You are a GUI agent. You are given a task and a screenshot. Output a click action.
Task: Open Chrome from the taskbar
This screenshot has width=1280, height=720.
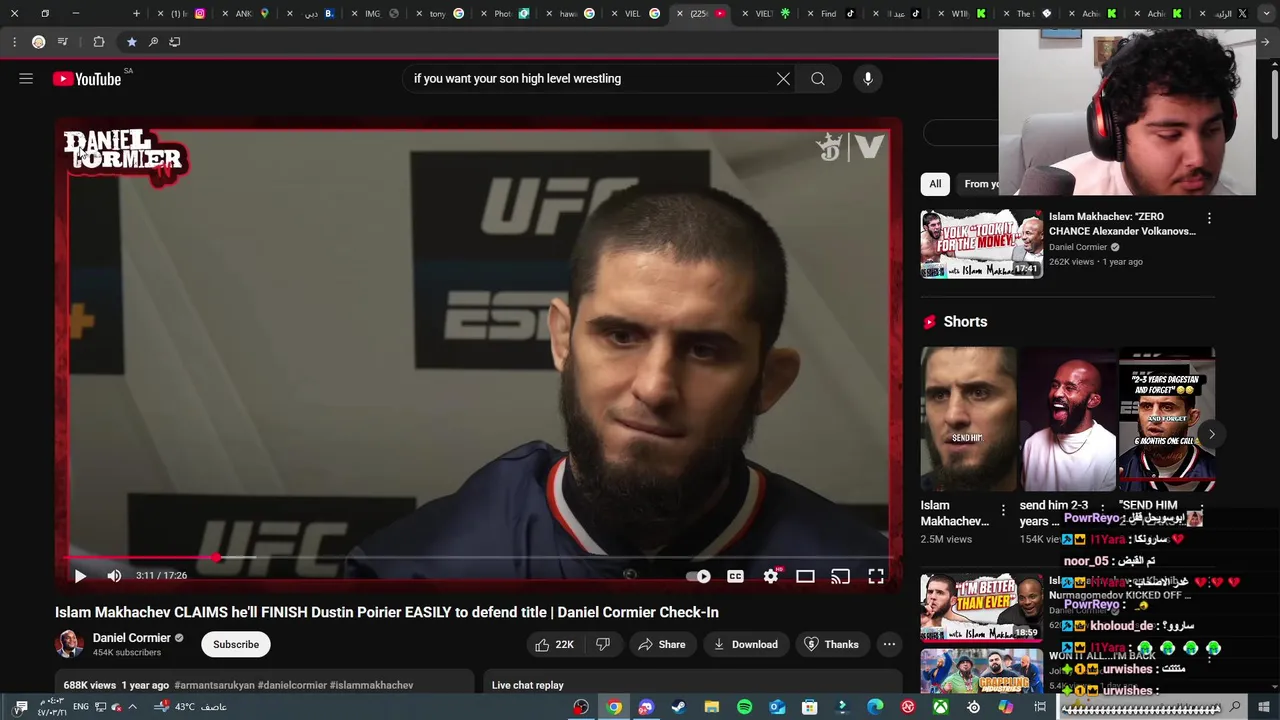(x=614, y=707)
